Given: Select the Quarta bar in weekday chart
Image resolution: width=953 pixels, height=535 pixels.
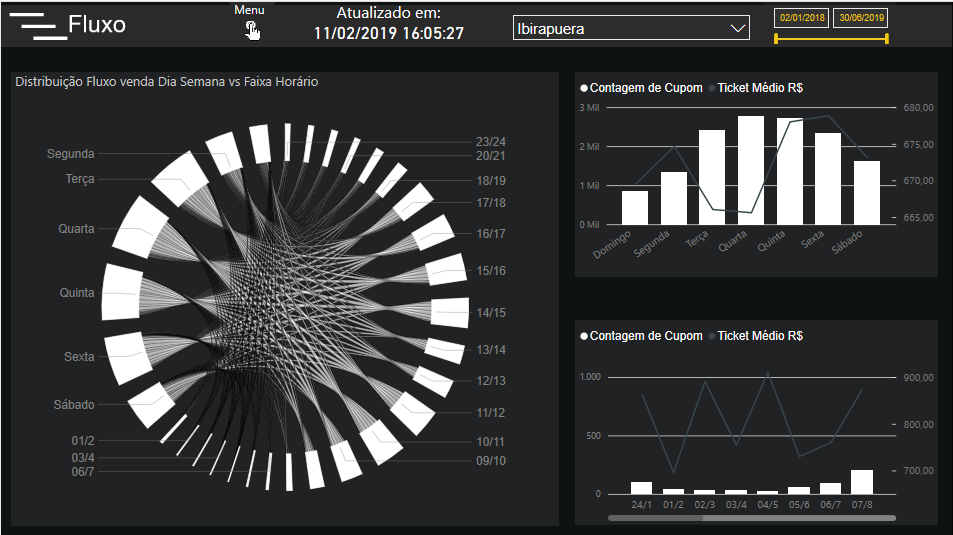Looking at the screenshot, I should tap(751, 170).
